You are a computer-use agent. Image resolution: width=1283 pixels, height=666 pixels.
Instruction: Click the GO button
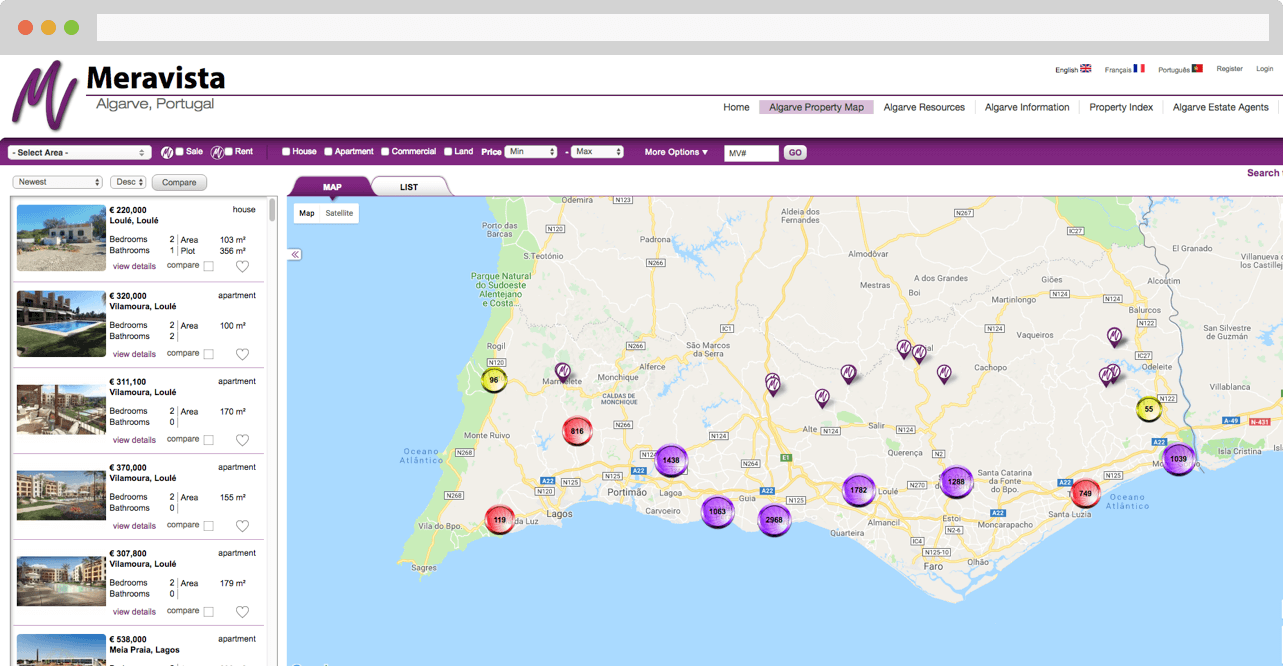coord(795,153)
